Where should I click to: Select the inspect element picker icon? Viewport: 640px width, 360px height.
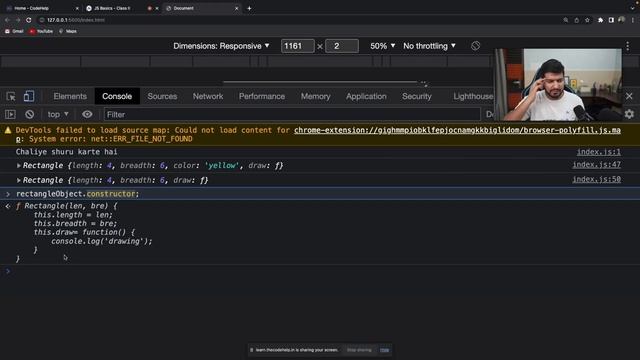(11, 96)
